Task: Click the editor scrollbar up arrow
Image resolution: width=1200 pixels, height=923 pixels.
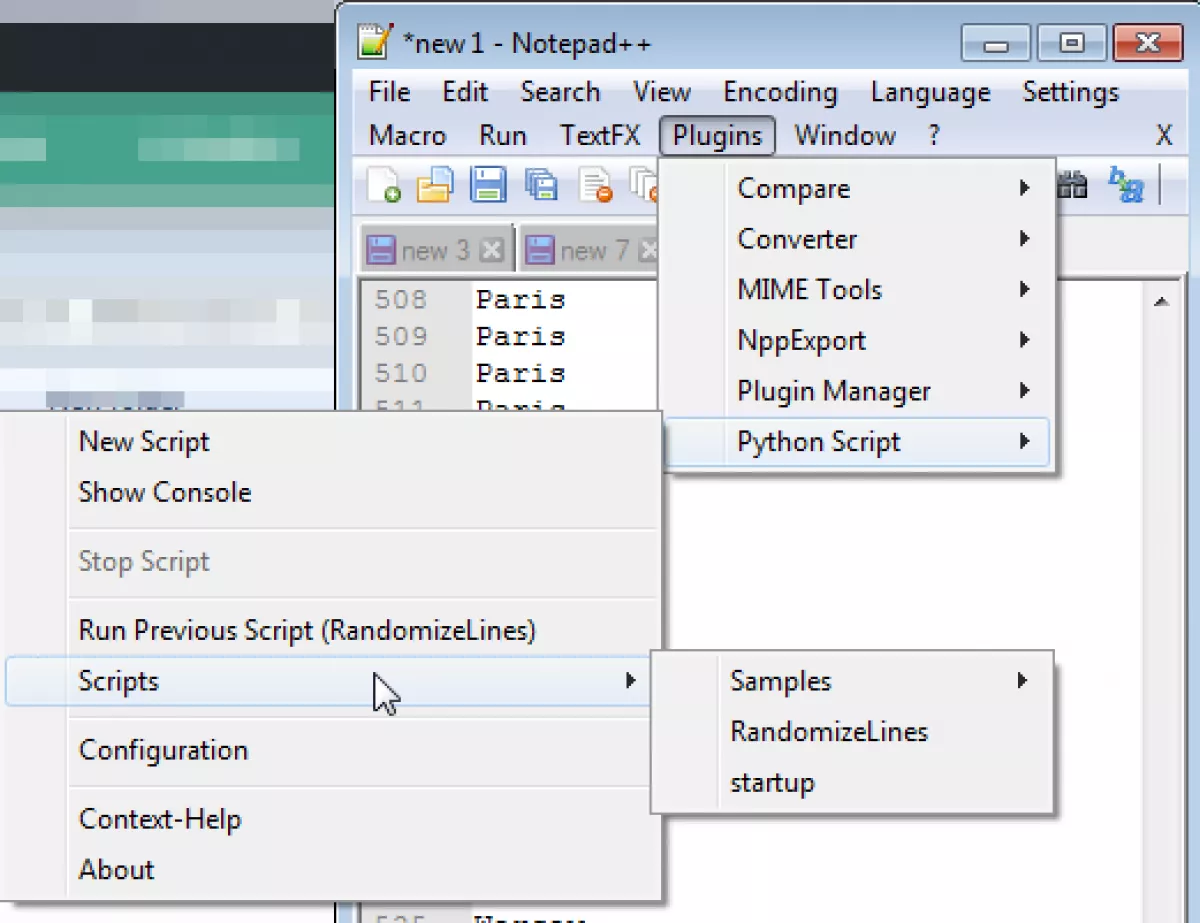Action: (1161, 301)
